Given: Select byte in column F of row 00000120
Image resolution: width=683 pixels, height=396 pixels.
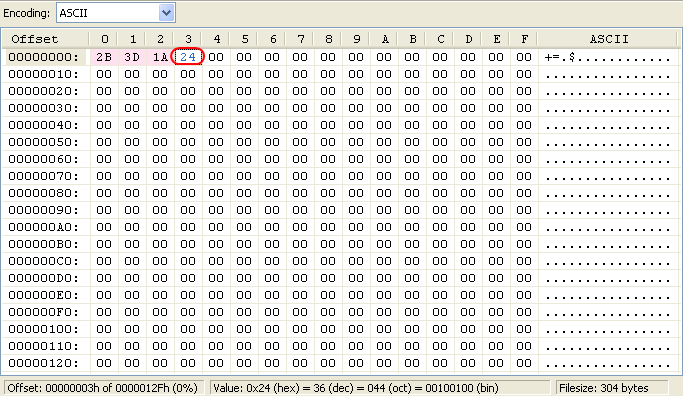Looking at the screenshot, I should (524, 363).
